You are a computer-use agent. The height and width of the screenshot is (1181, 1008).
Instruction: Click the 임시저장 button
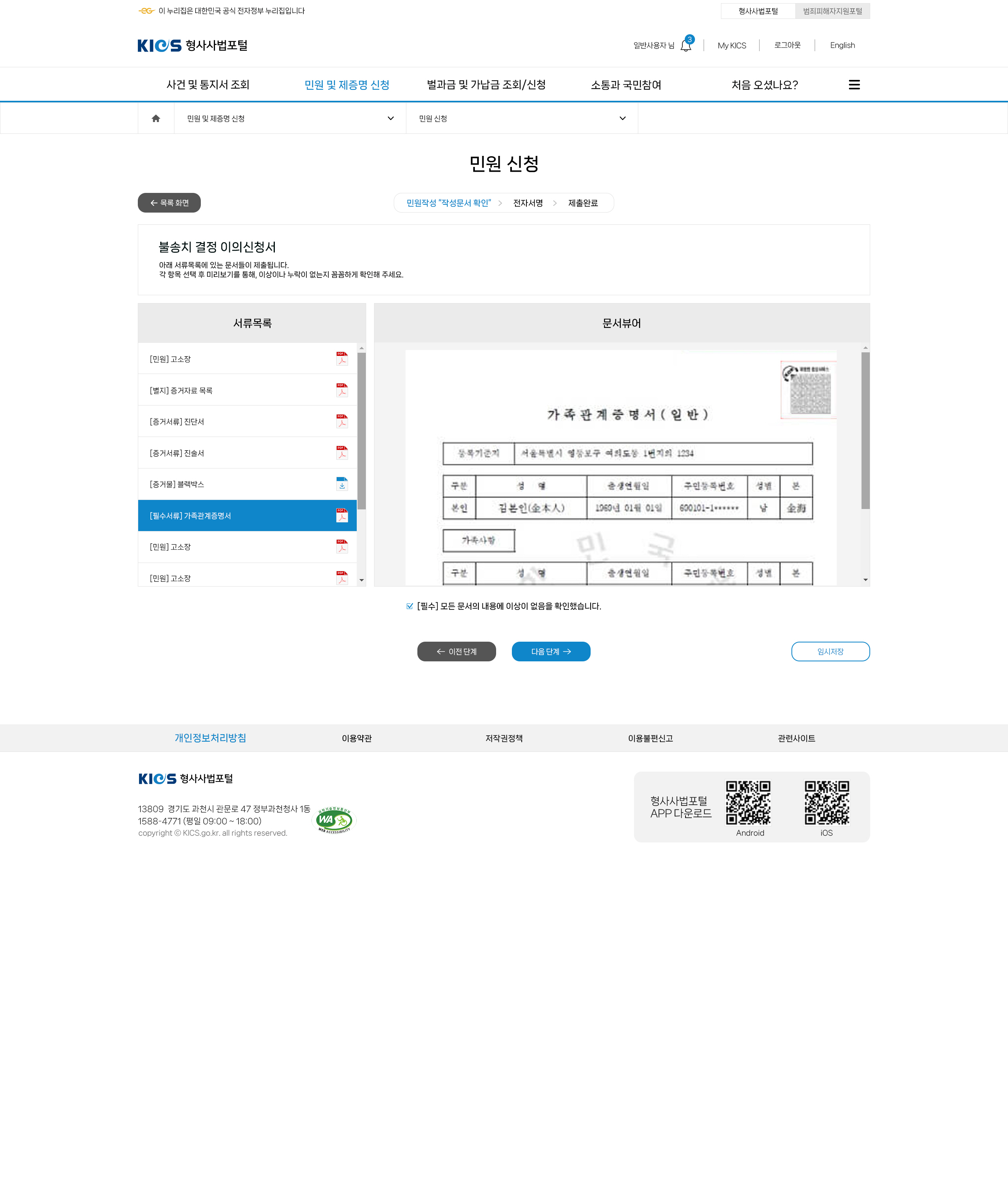point(831,652)
